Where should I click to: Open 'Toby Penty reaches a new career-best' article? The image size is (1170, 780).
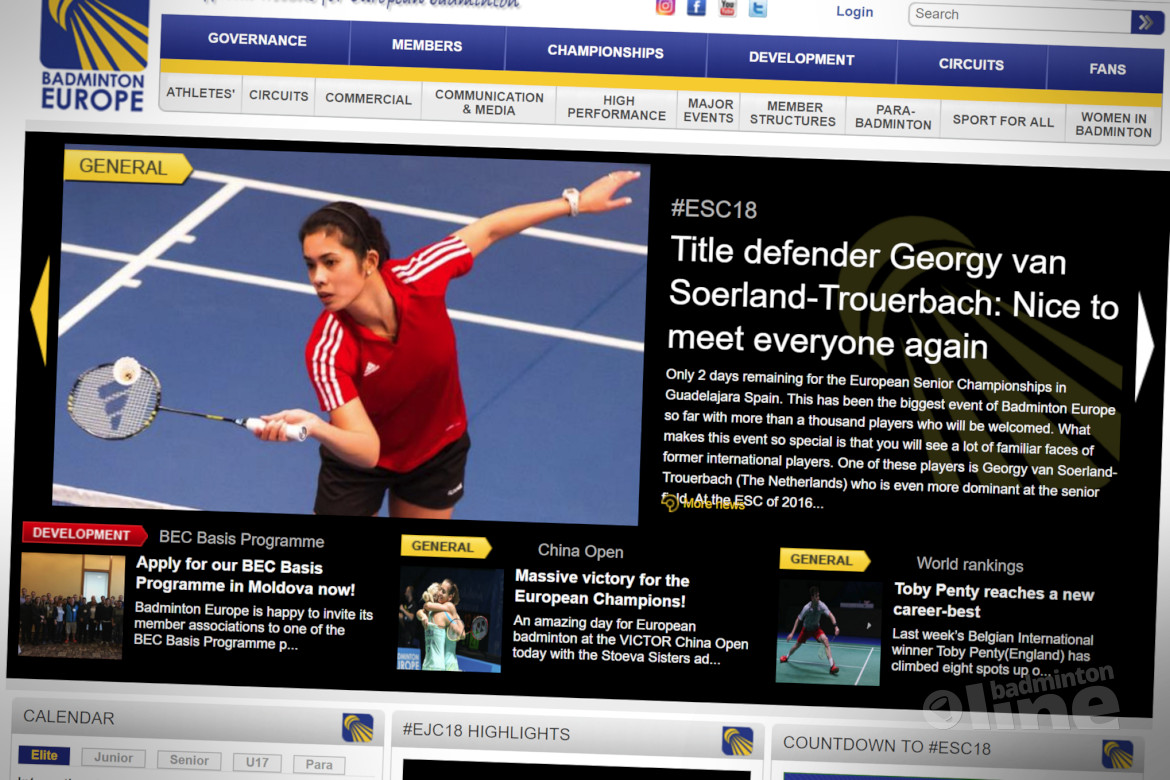(993, 601)
